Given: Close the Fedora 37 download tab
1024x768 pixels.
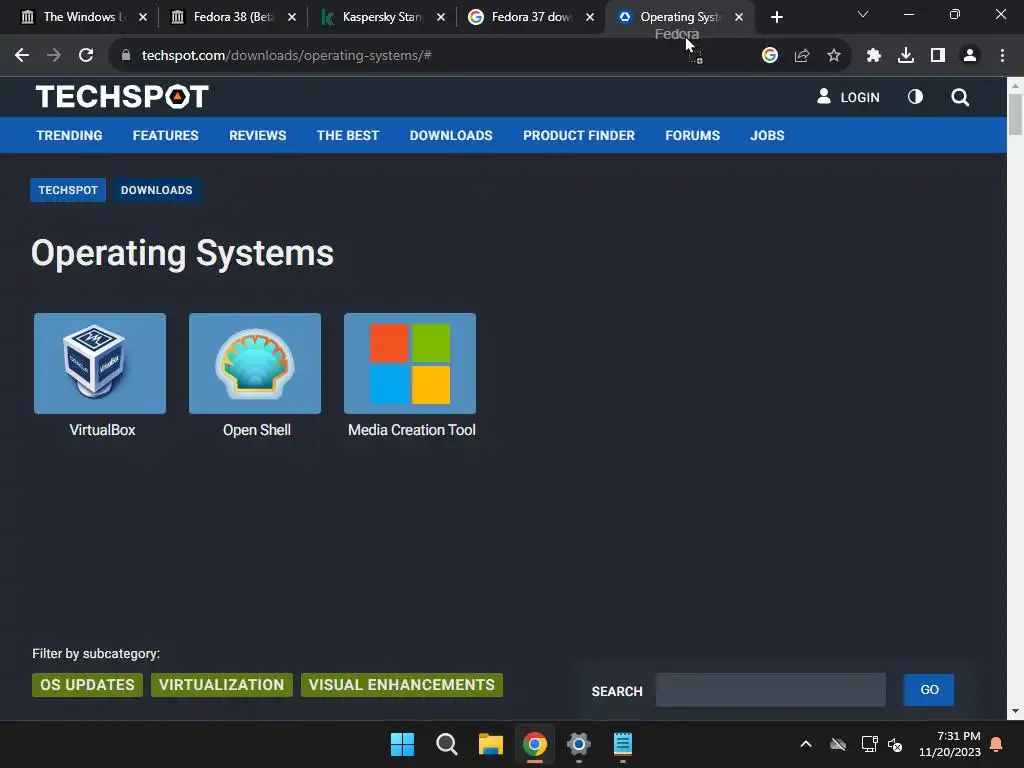Looking at the screenshot, I should (590, 17).
